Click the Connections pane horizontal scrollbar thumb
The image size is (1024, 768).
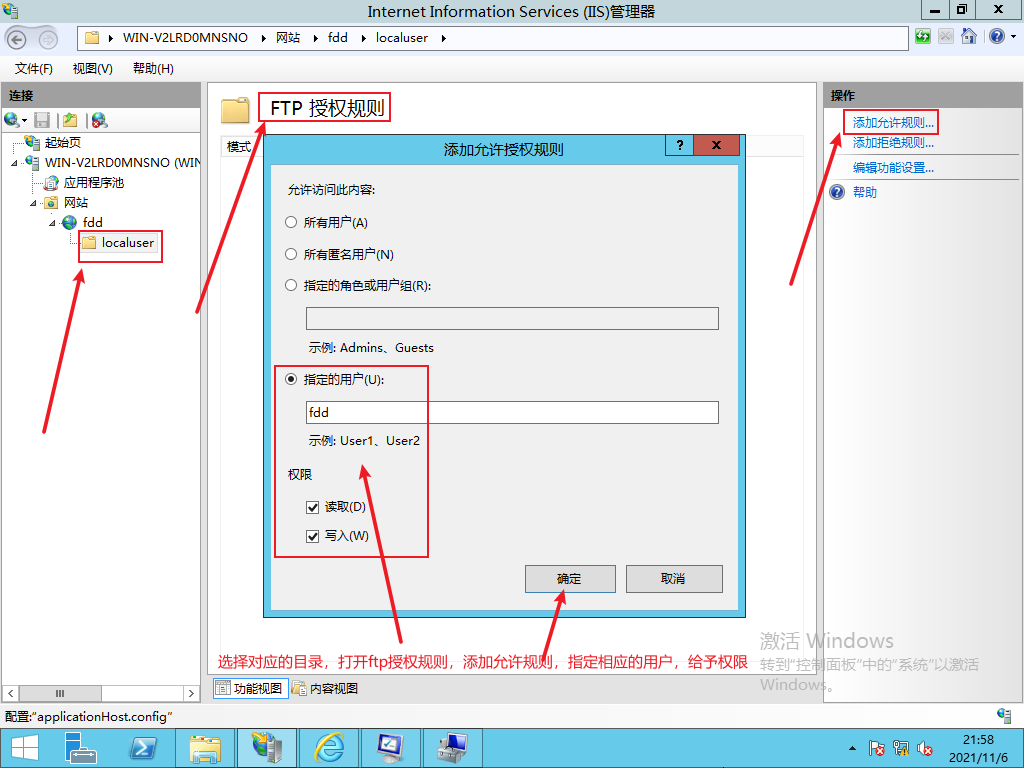[x=59, y=694]
